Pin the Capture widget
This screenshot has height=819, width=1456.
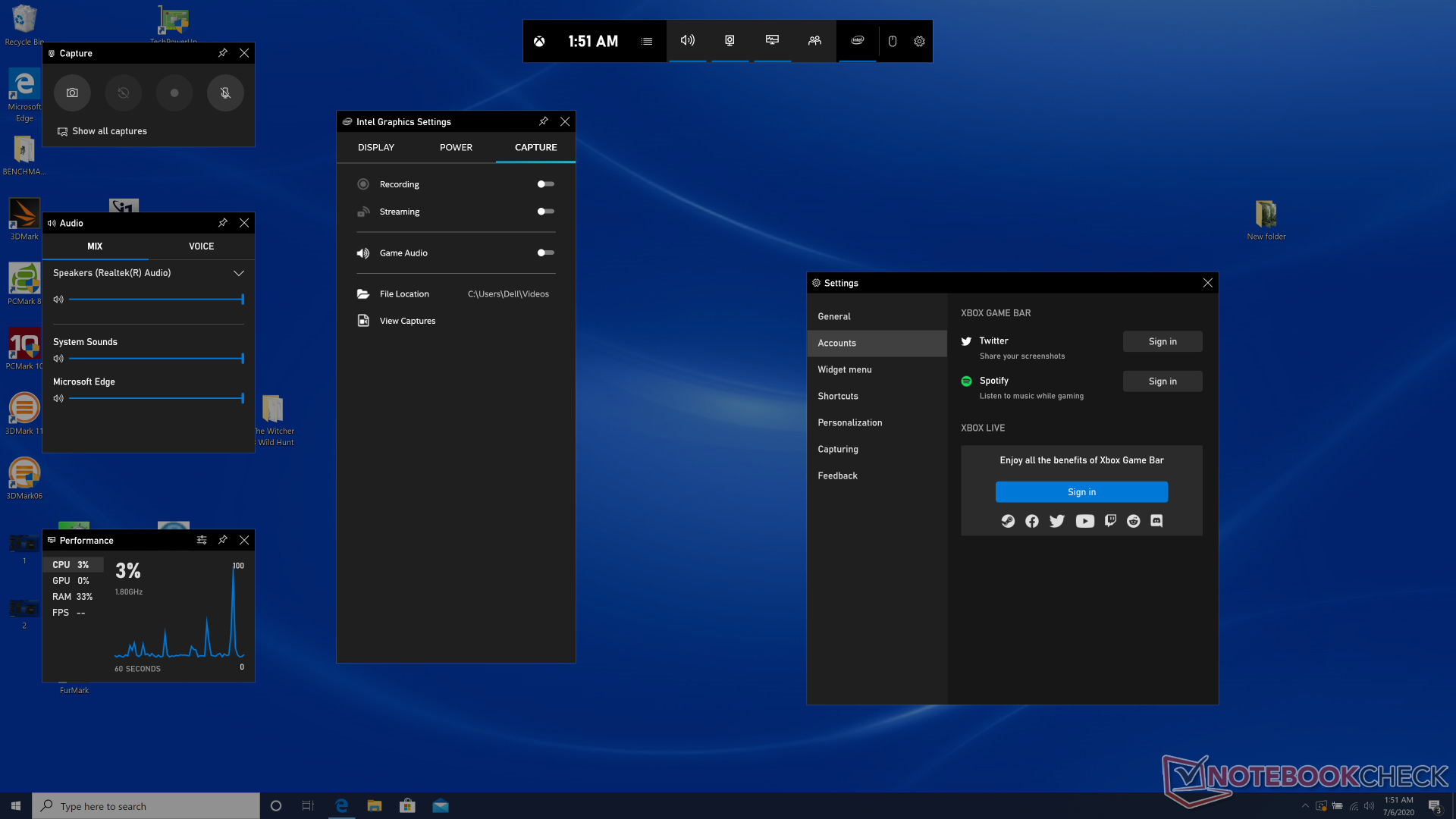[223, 53]
